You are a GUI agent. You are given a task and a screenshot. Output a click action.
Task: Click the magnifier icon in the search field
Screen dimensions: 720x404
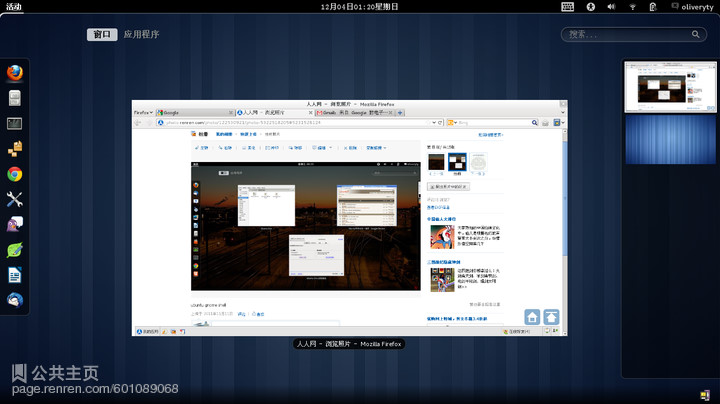[696, 34]
